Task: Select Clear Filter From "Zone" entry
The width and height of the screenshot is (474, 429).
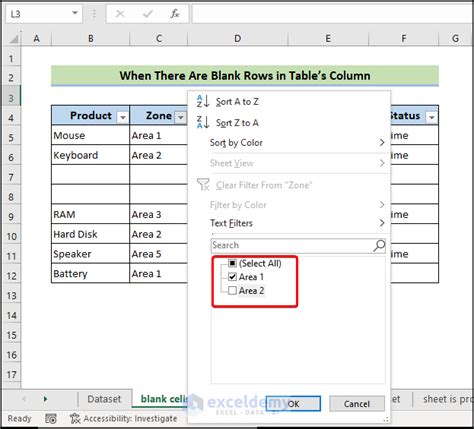Action: [x=289, y=185]
